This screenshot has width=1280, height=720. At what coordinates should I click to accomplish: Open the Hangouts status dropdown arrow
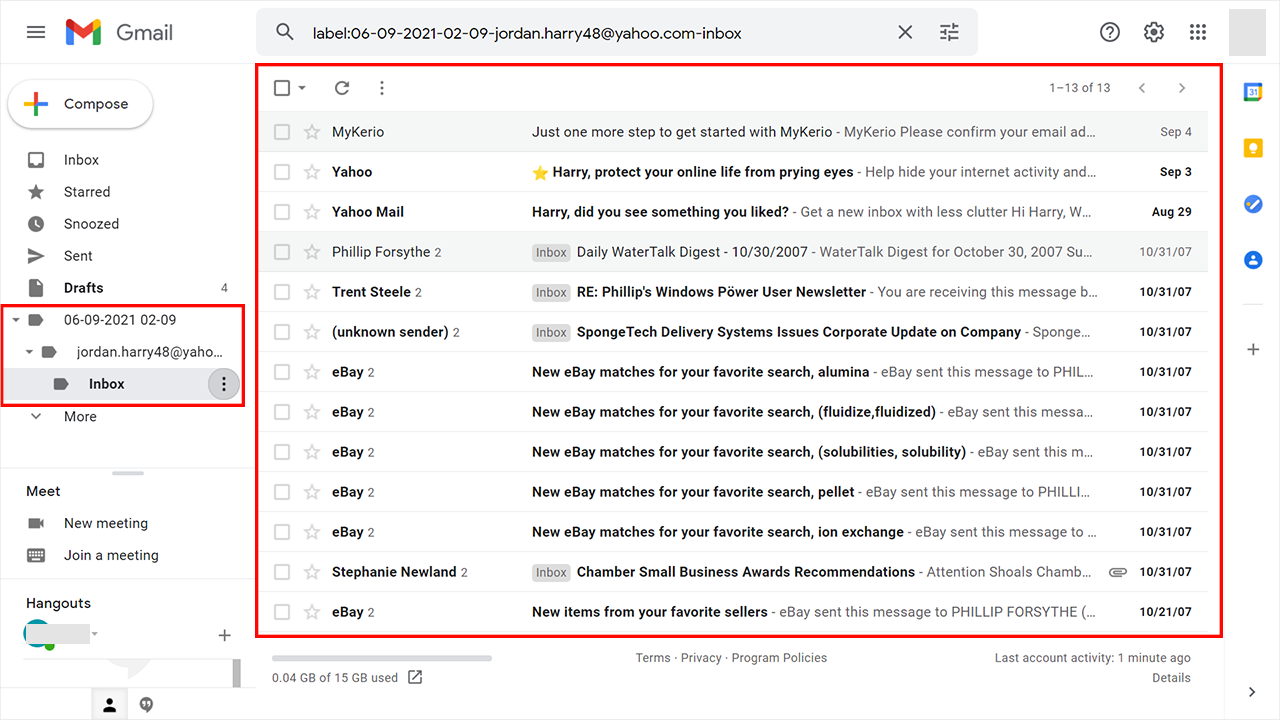(95, 635)
